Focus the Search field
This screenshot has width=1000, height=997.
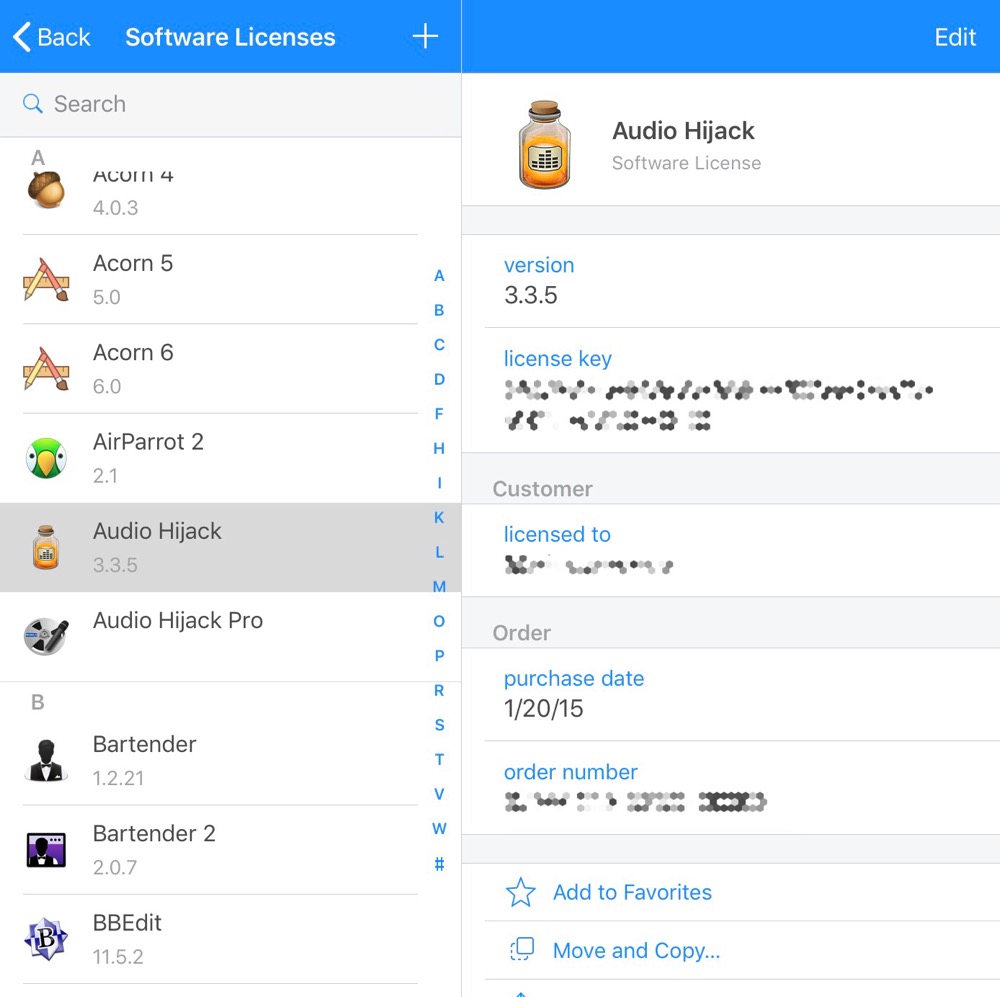(230, 104)
